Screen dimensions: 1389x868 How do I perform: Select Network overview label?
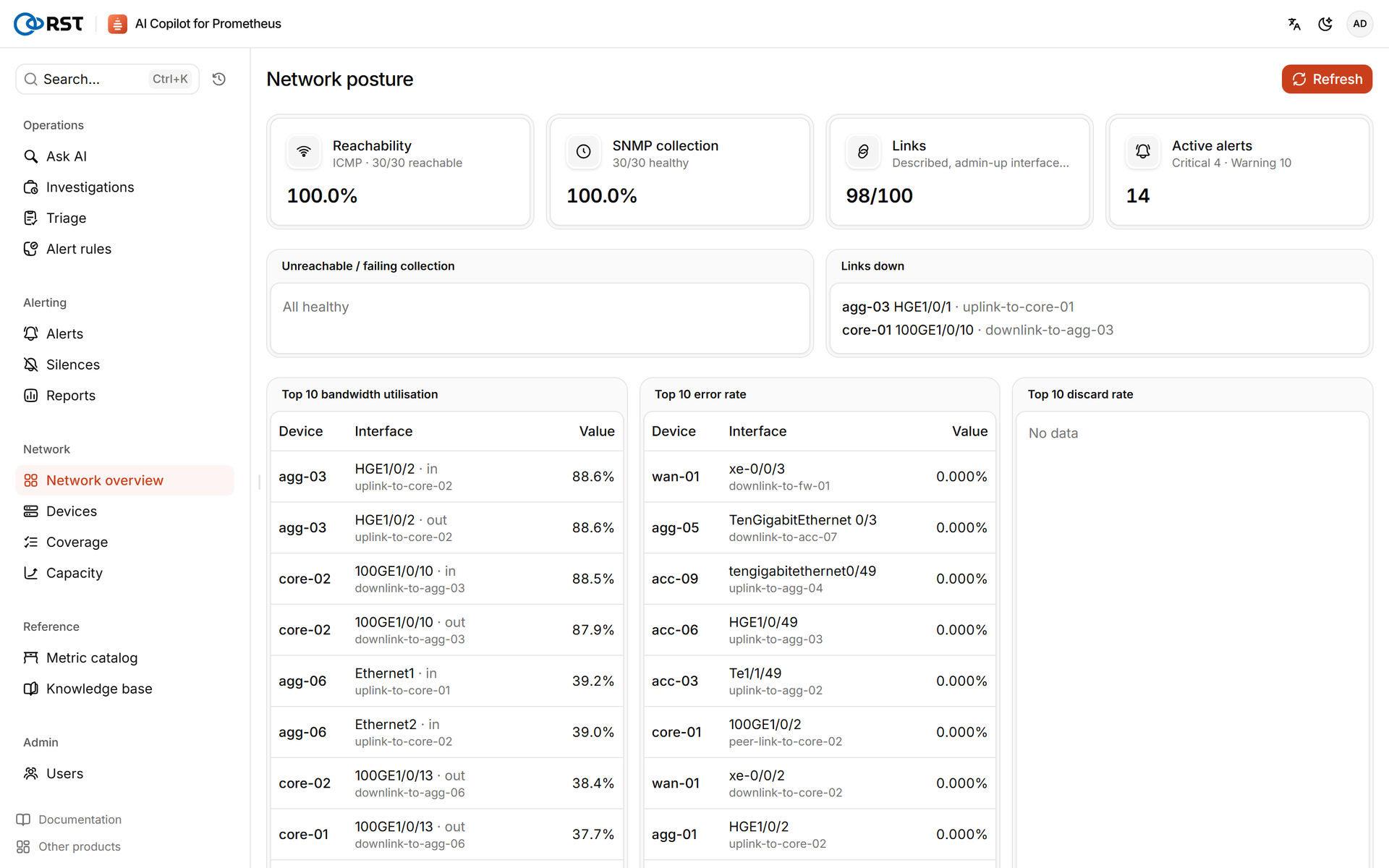(105, 480)
